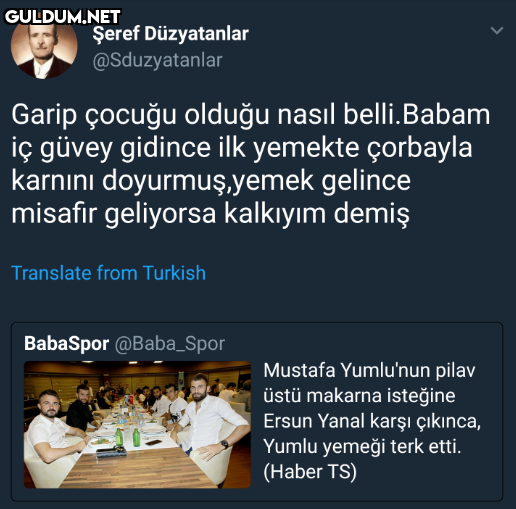Click the tweet line ending with çorbayla

[242, 148]
